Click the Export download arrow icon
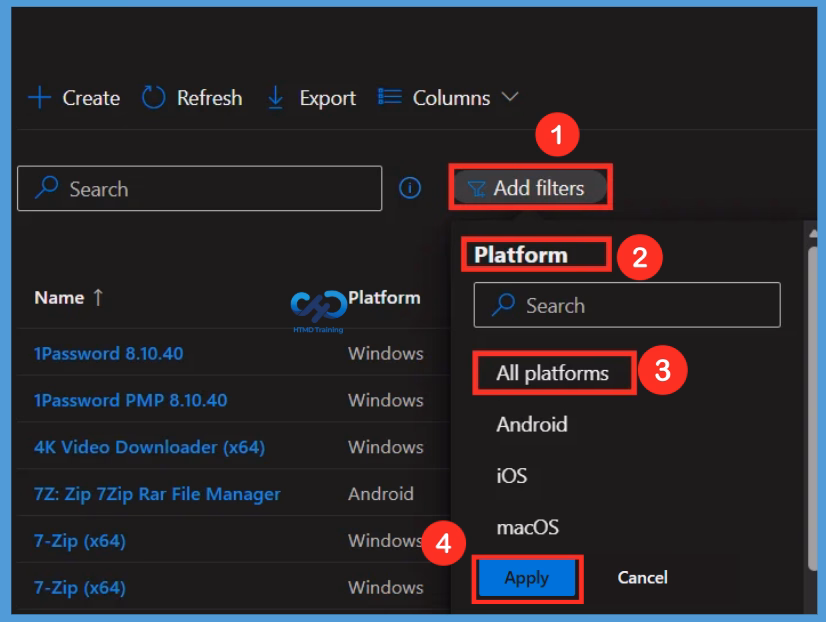This screenshot has width=826, height=622. 276,98
